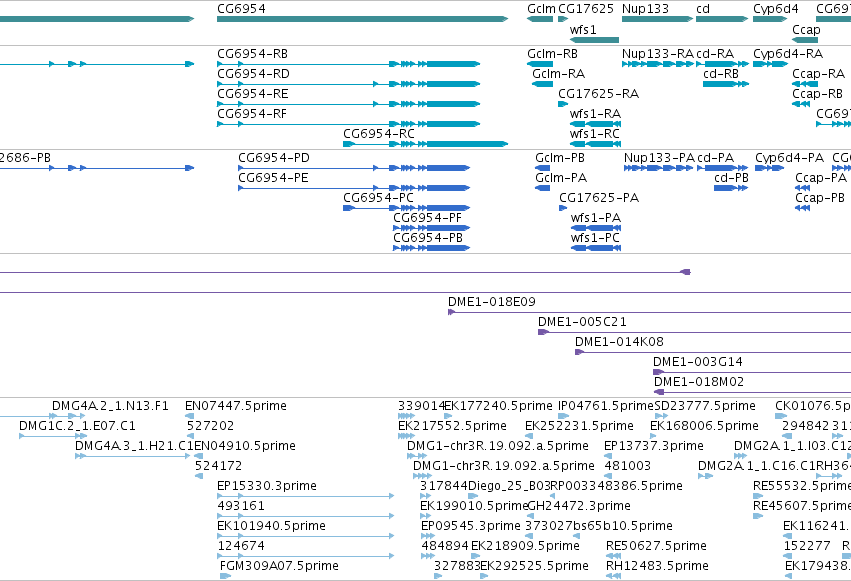Select the Gclm-PB protein label
Image resolution: width=851 pixels, height=581 pixels.
[x=560, y=158]
